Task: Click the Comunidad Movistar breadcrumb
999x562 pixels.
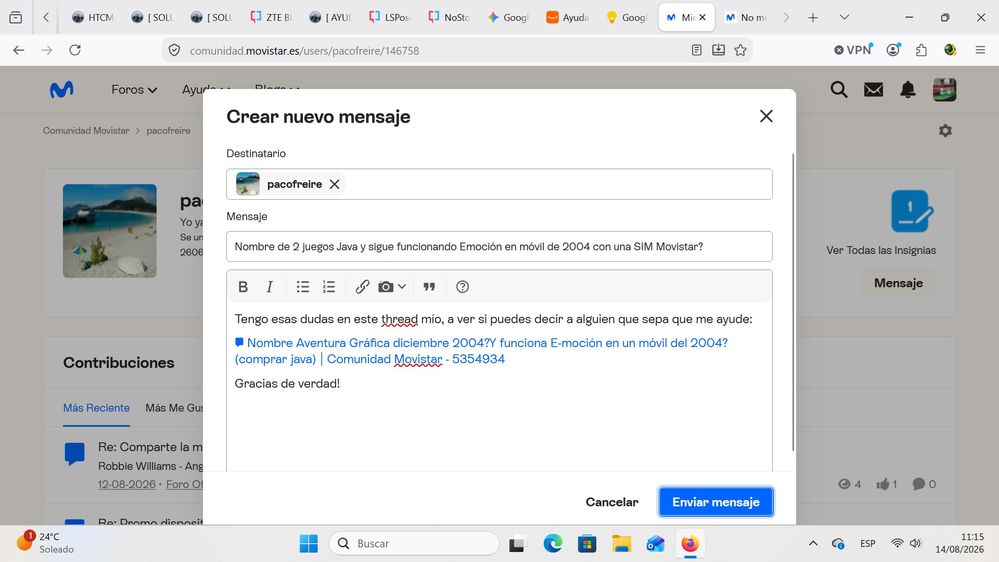Action: (x=86, y=131)
